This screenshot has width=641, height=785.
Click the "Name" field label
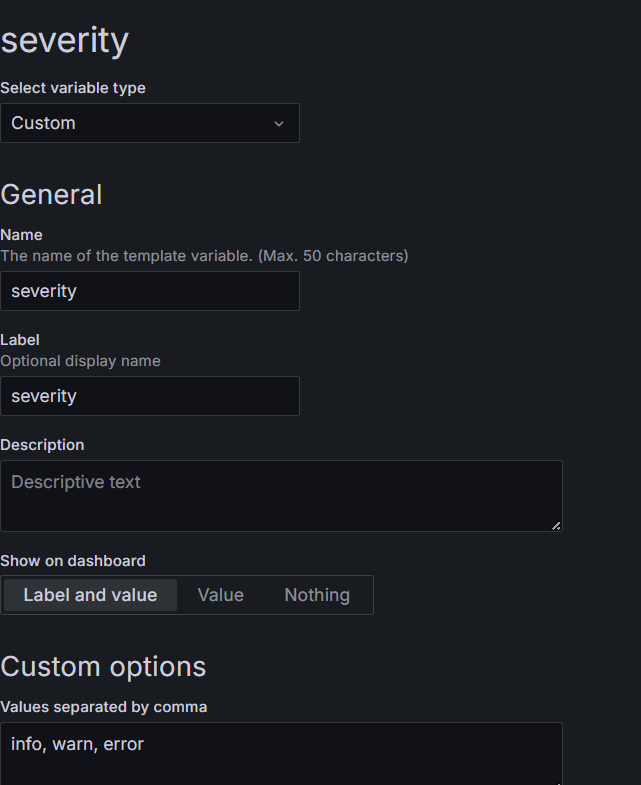point(21,235)
